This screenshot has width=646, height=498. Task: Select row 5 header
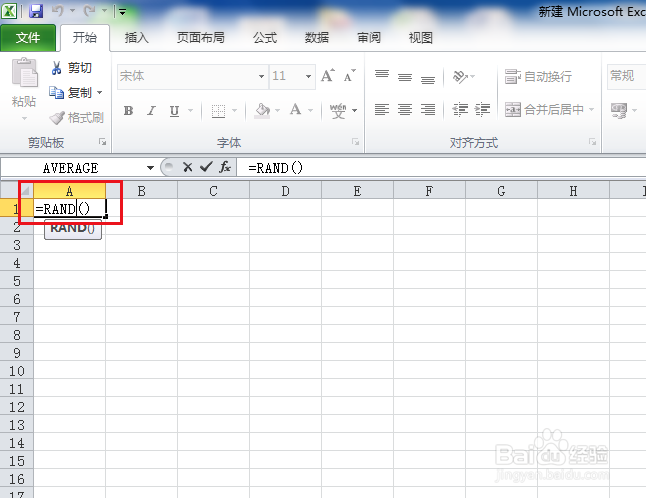click(16, 281)
